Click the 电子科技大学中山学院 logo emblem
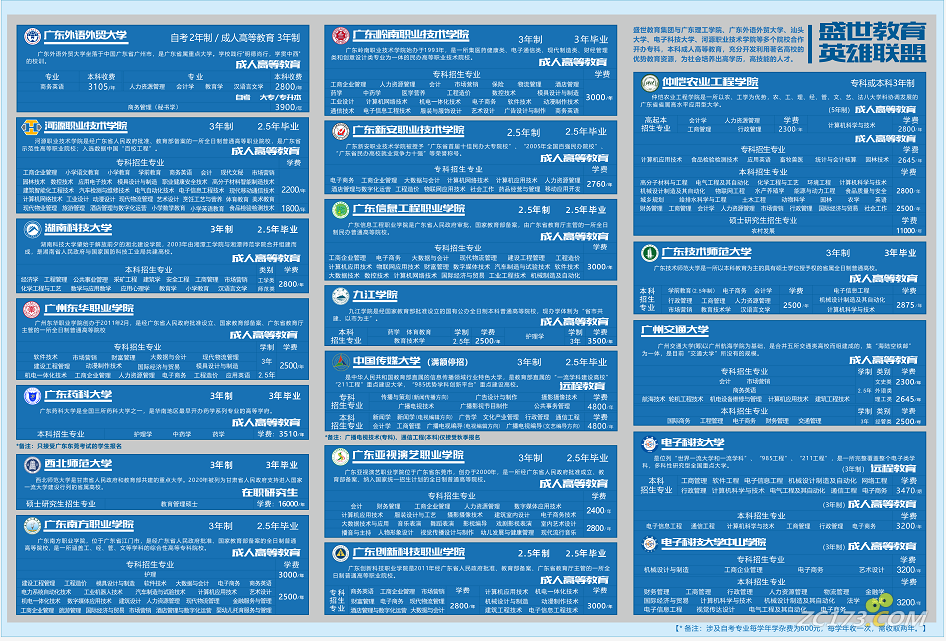 pyautogui.click(x=649, y=544)
